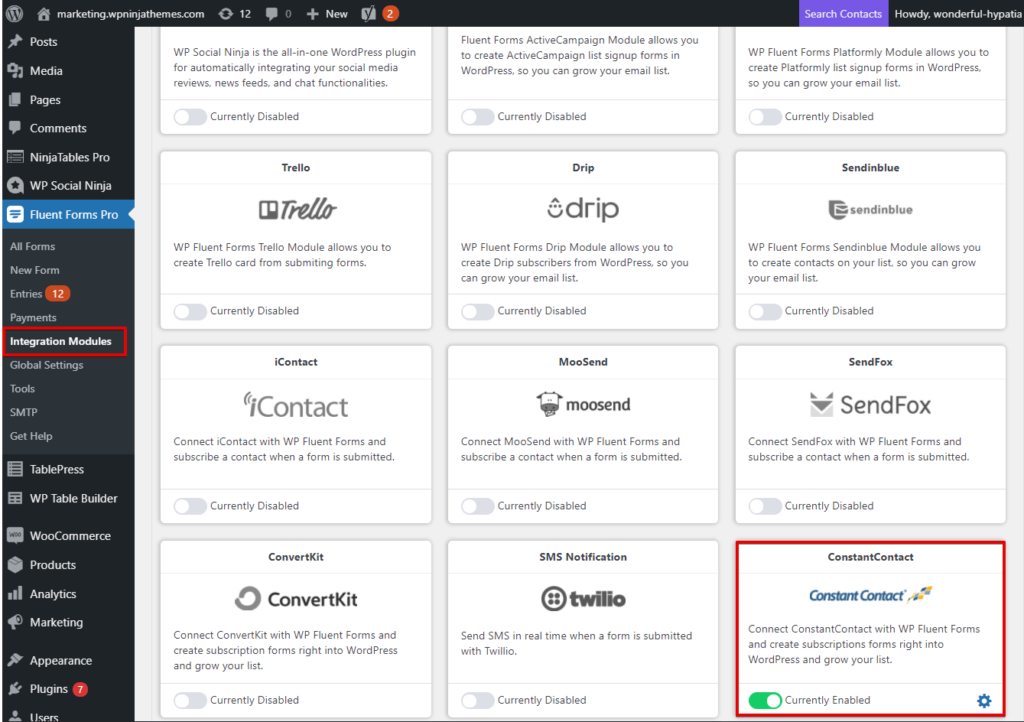Open the updates icon showing 12
Image resolution: width=1024 pixels, height=722 pixels.
coord(225,14)
